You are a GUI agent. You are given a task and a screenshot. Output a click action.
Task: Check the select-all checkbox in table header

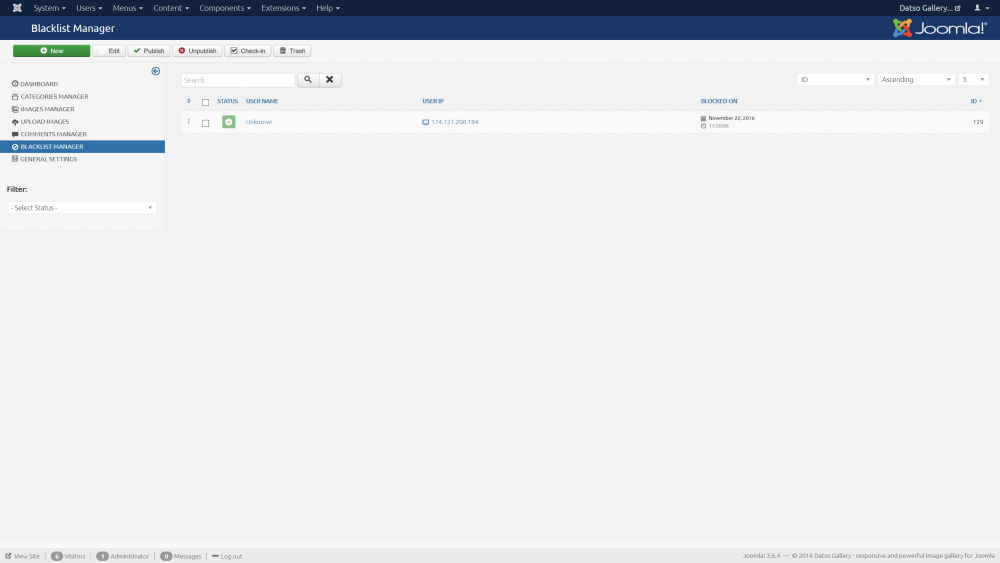(205, 102)
